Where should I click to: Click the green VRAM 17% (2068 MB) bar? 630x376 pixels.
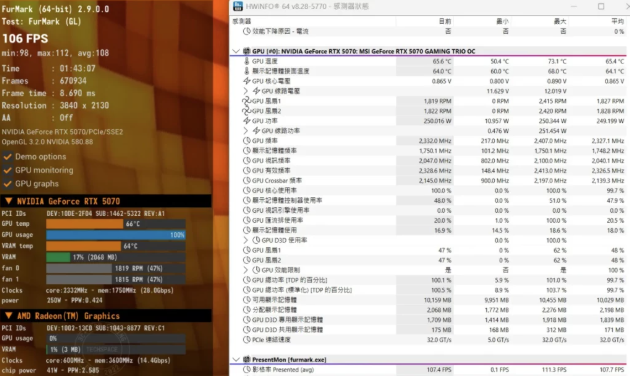pyautogui.click(x=58, y=257)
